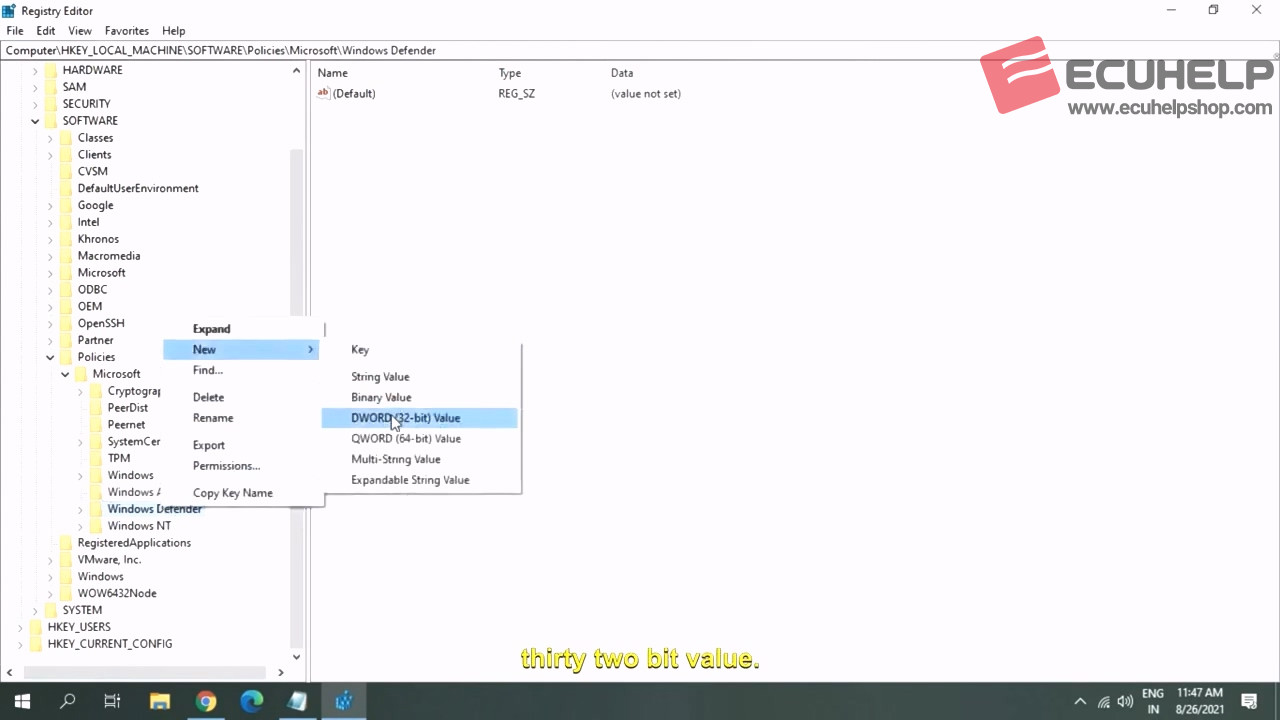The height and width of the screenshot is (720, 1280).
Task: Expand the Windows Defender node
Action: [80, 509]
